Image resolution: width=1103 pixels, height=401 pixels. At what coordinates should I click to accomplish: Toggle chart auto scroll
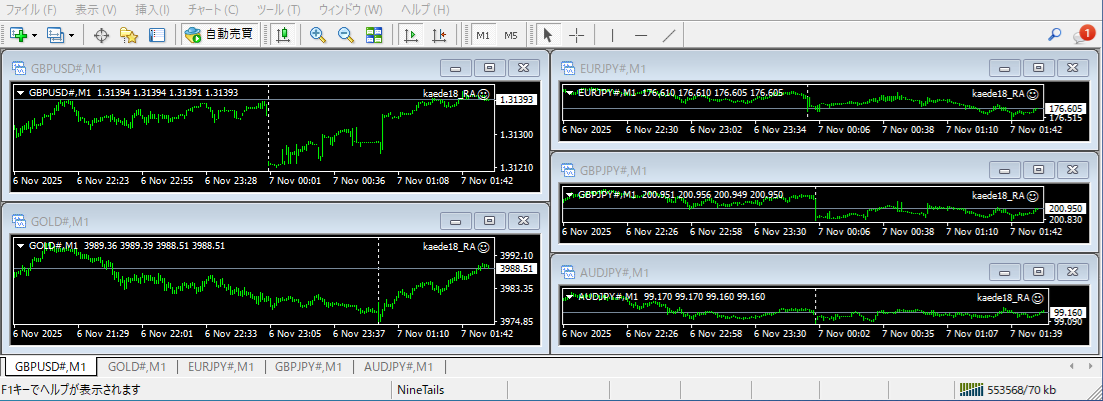[410, 35]
